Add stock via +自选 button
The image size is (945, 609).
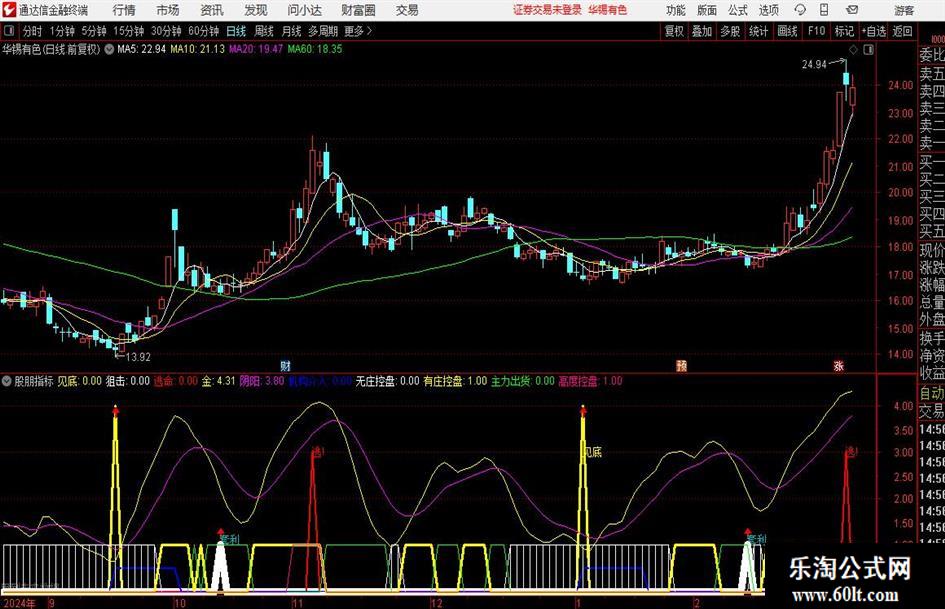(874, 31)
